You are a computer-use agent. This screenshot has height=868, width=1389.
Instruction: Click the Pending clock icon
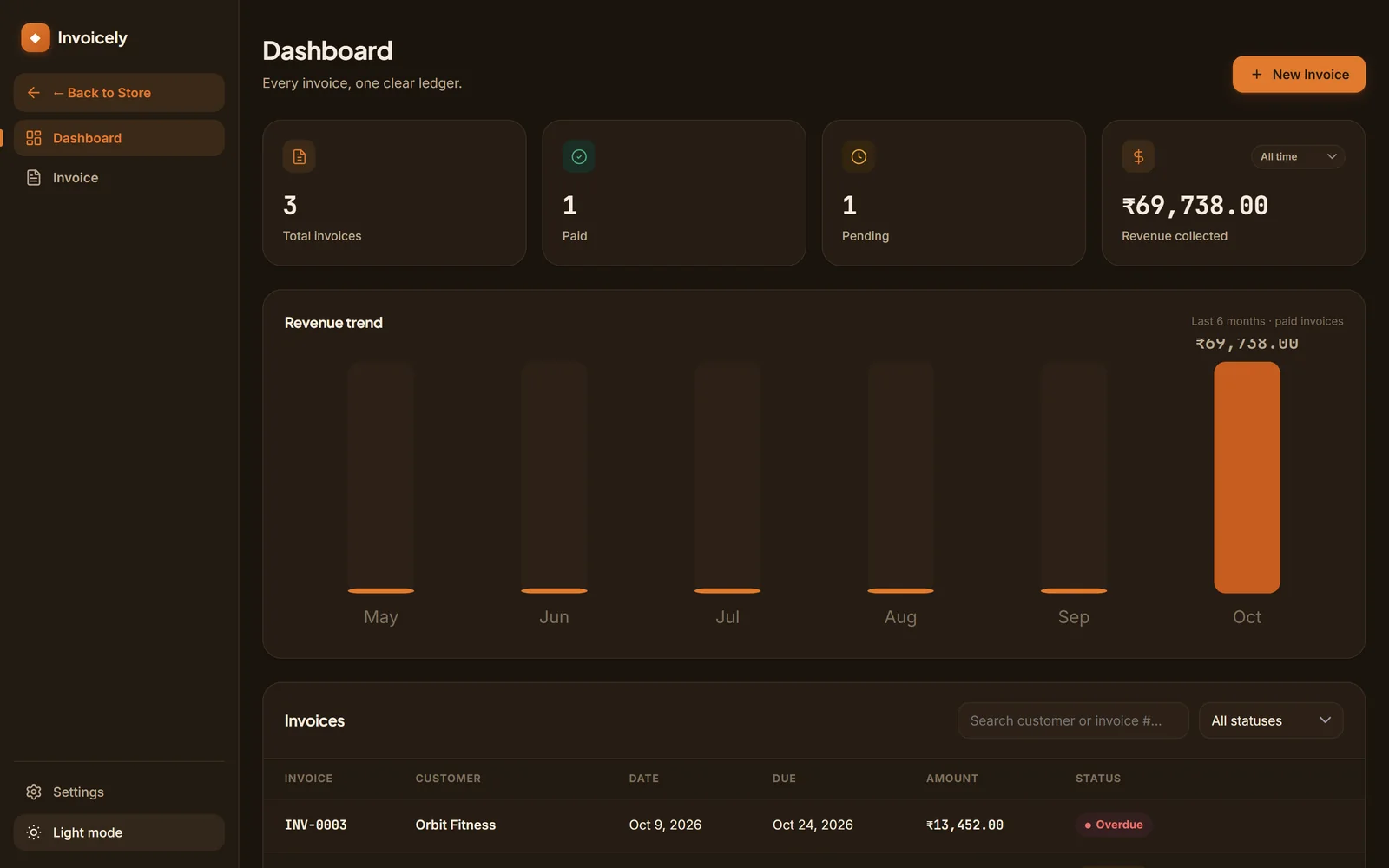859,156
